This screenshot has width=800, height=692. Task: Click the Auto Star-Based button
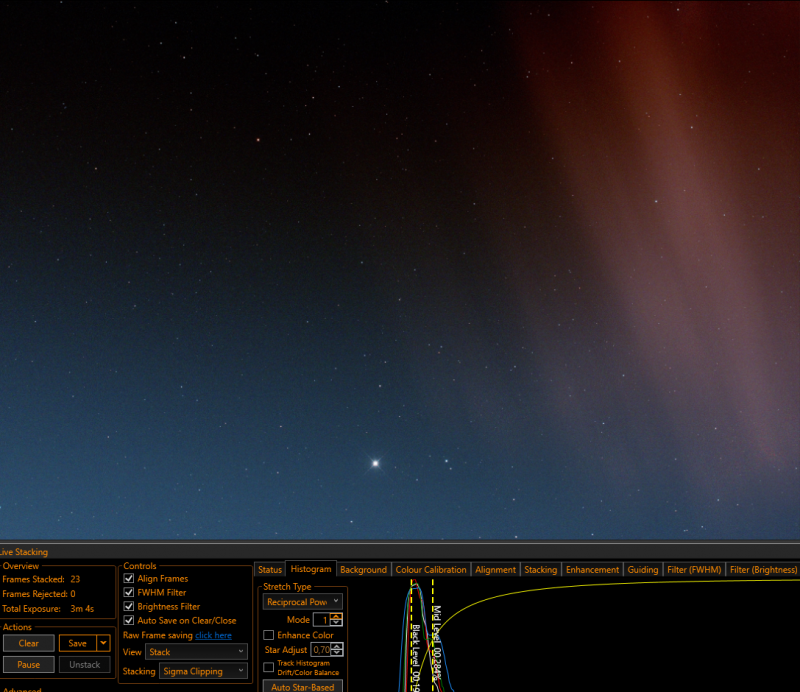pos(303,686)
